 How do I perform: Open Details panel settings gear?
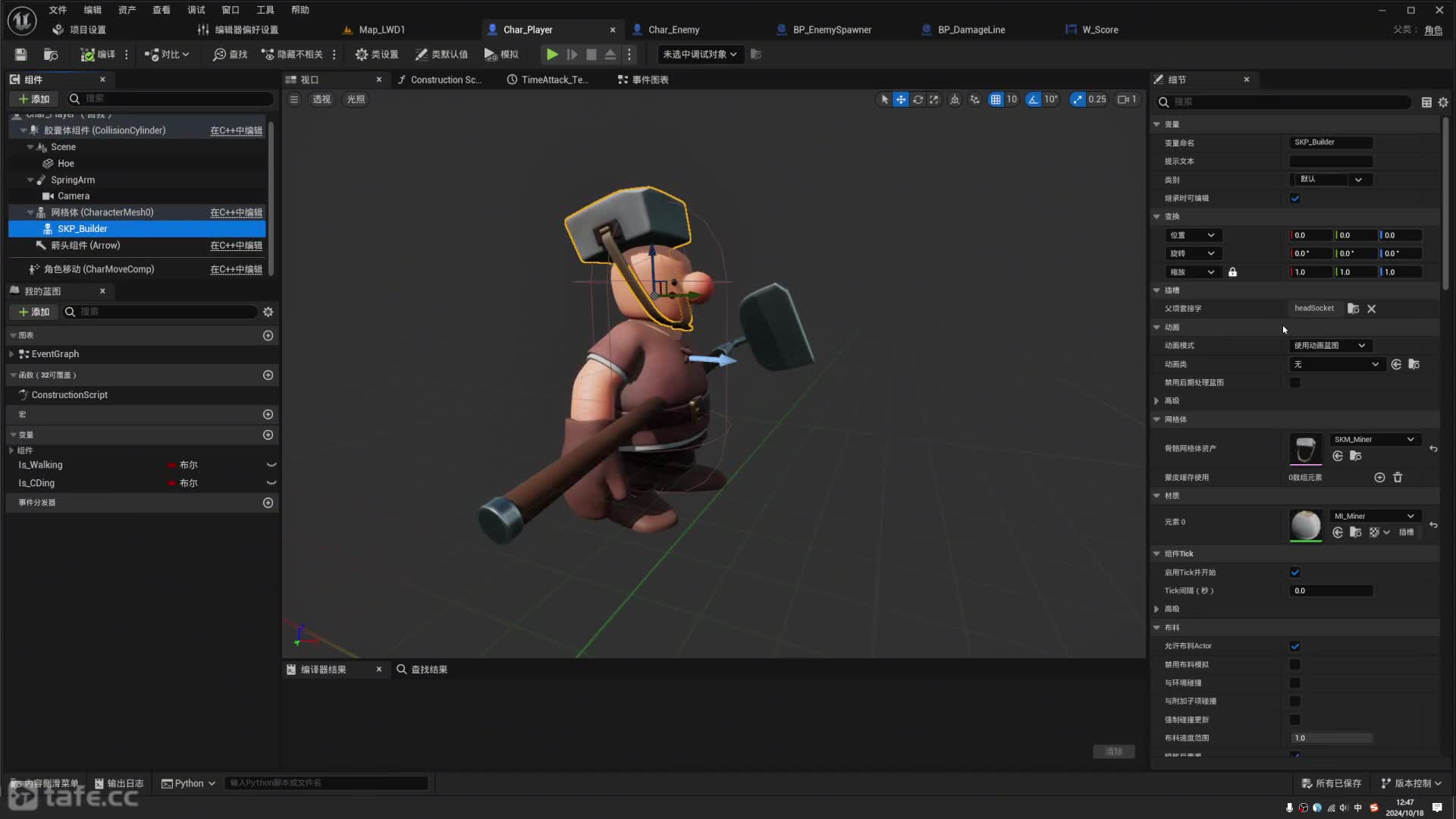1443,102
